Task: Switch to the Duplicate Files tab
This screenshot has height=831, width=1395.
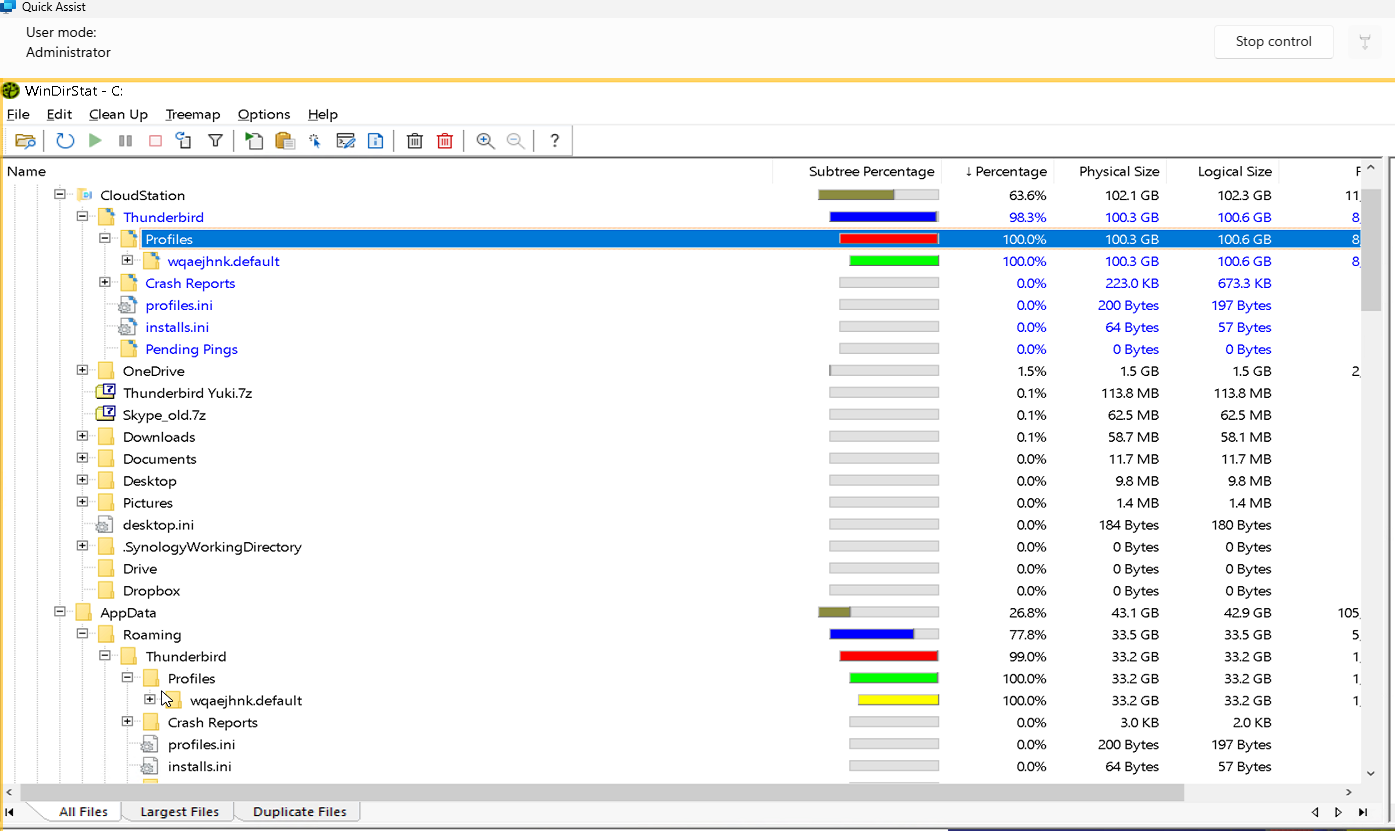Action: tap(299, 811)
